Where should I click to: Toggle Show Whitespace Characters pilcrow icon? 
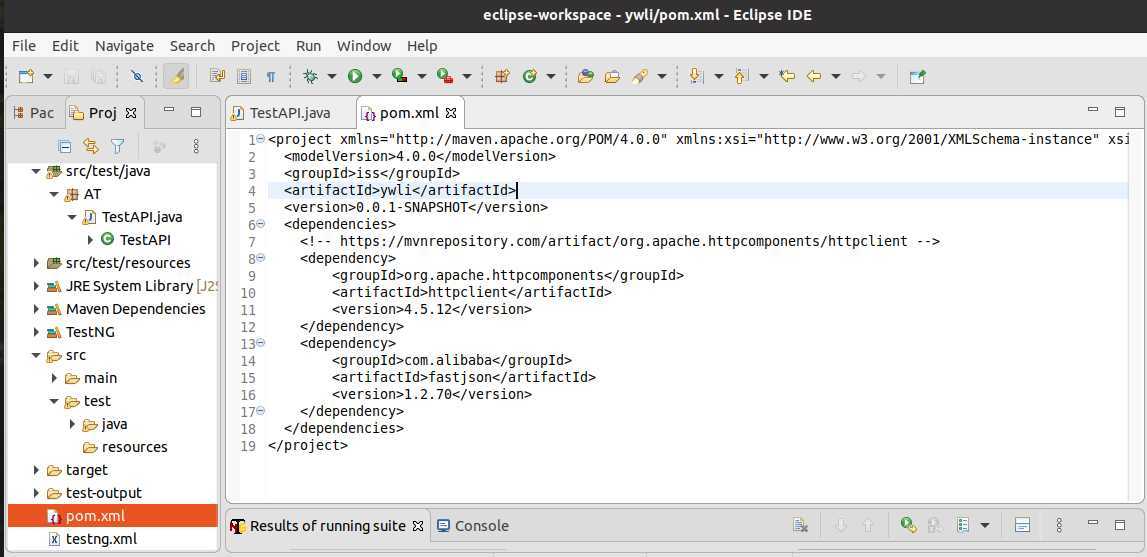(x=271, y=76)
